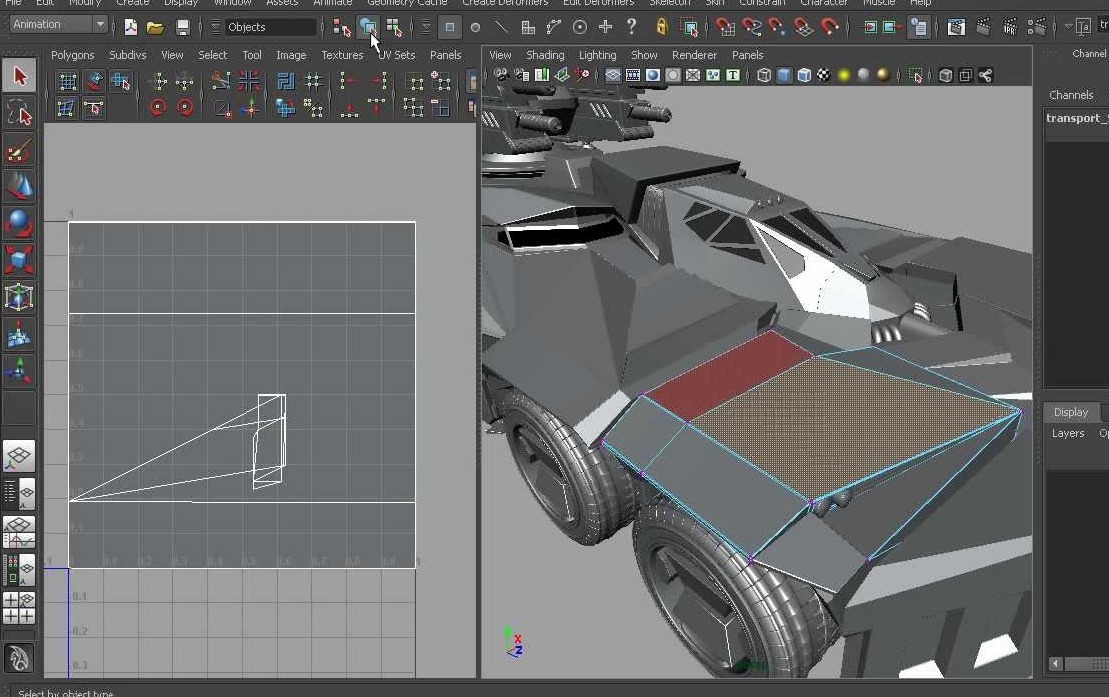Switch to the Display layer tab
The width and height of the screenshot is (1109, 697).
click(x=1070, y=412)
